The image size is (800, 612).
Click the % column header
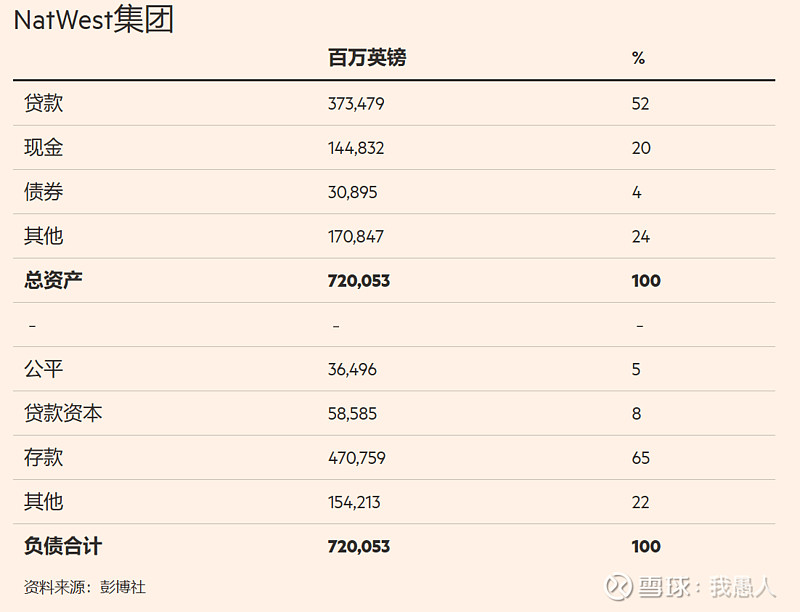click(638, 58)
